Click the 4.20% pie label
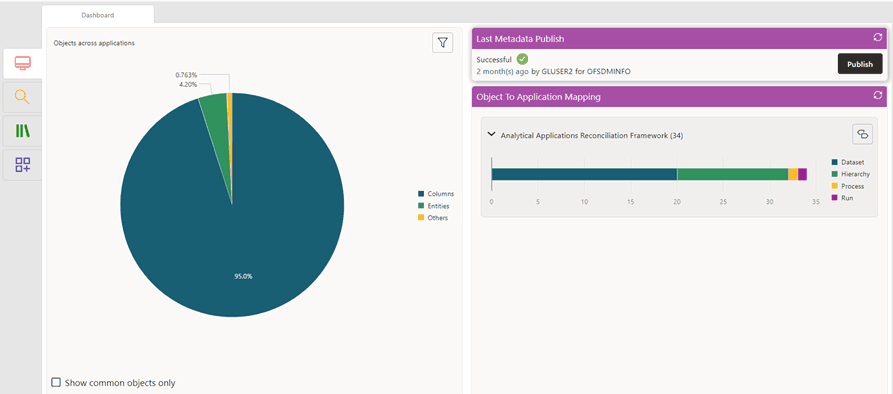This screenshot has width=893, height=394. point(187,84)
